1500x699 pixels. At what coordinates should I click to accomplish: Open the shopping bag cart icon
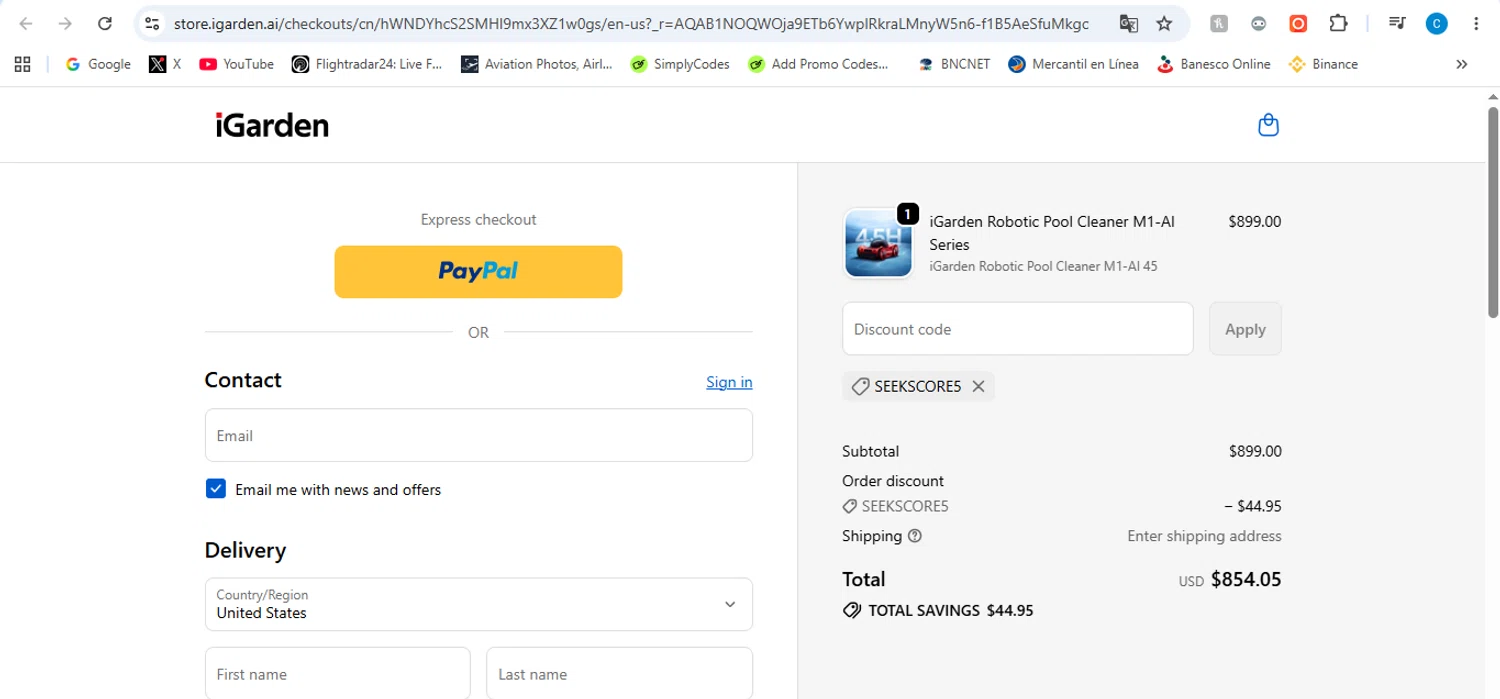[x=1268, y=125]
